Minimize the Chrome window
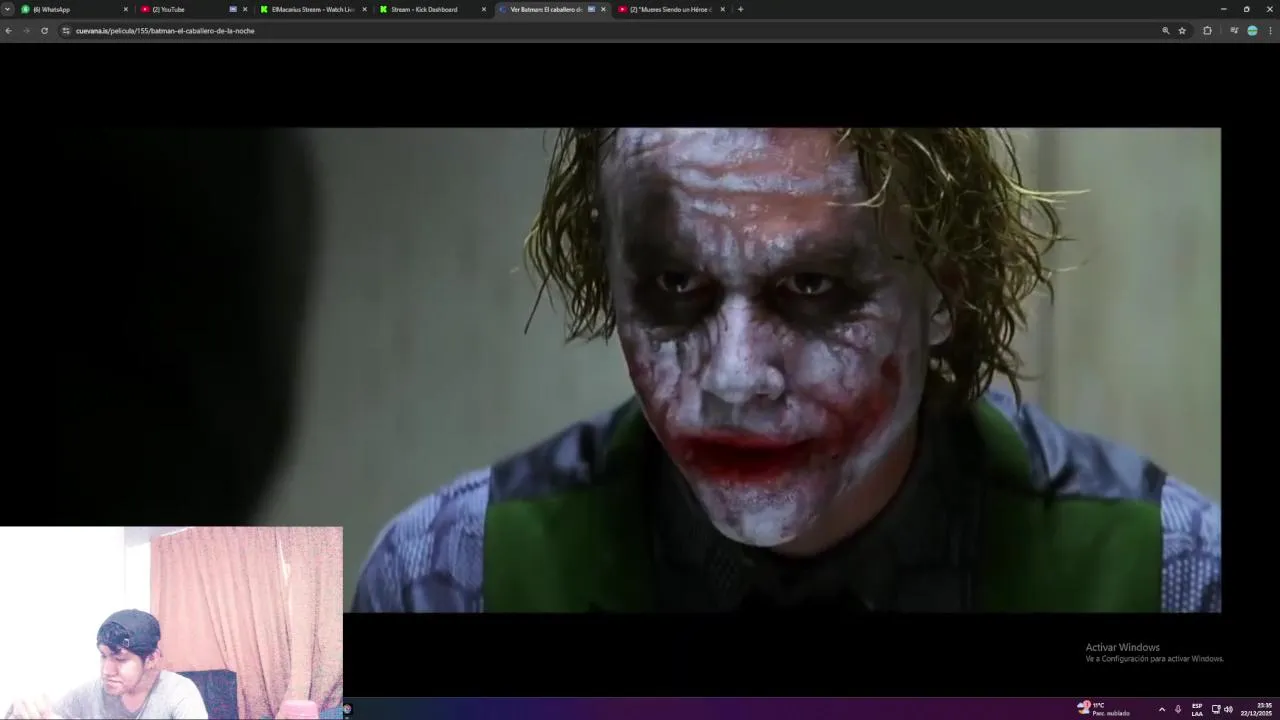This screenshot has width=1280, height=720. pyautogui.click(x=1223, y=9)
